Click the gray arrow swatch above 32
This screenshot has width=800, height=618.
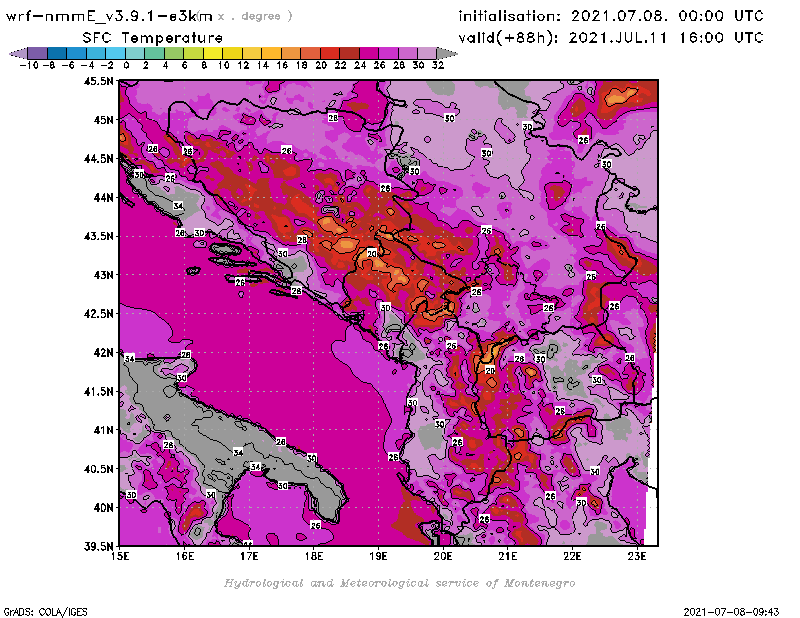[x=446, y=53]
